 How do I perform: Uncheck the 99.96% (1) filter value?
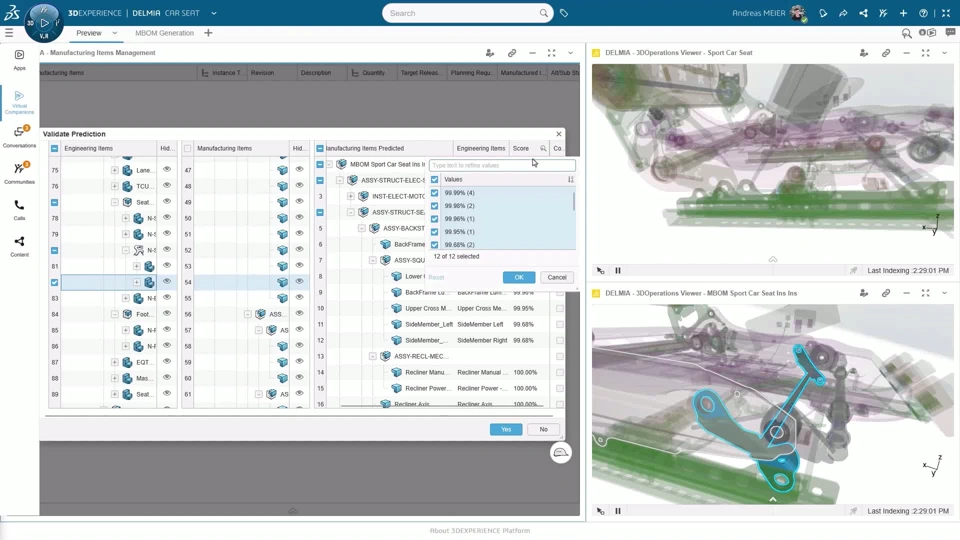click(x=435, y=219)
